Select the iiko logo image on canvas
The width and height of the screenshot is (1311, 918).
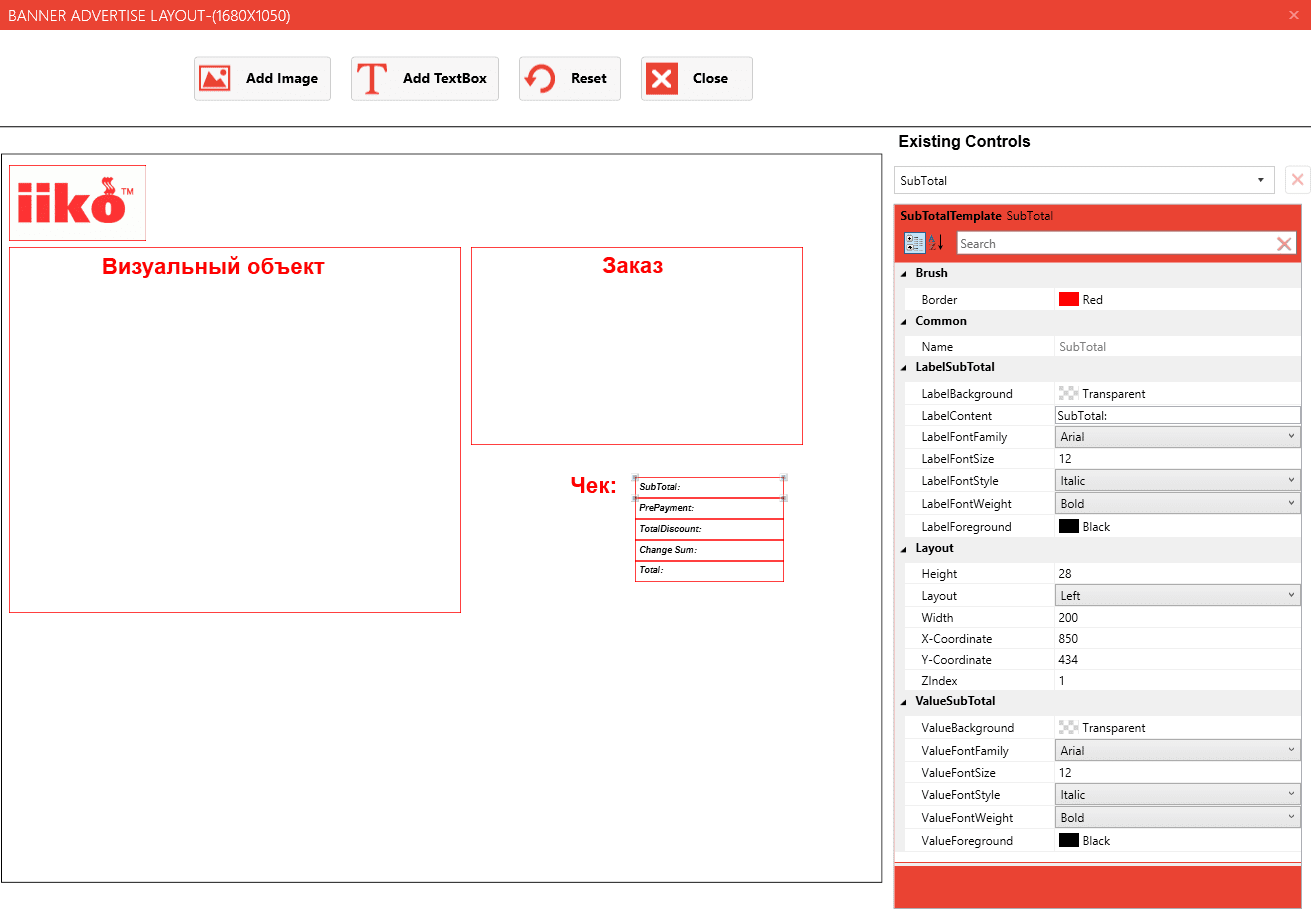tap(77, 203)
